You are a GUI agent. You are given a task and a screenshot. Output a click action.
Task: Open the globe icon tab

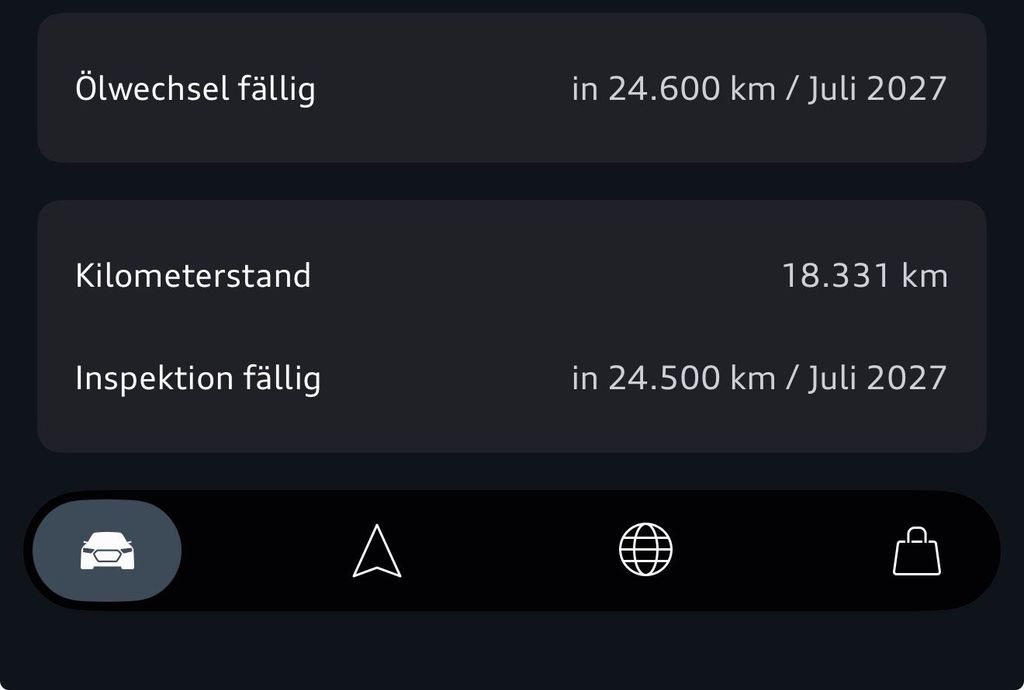click(645, 550)
